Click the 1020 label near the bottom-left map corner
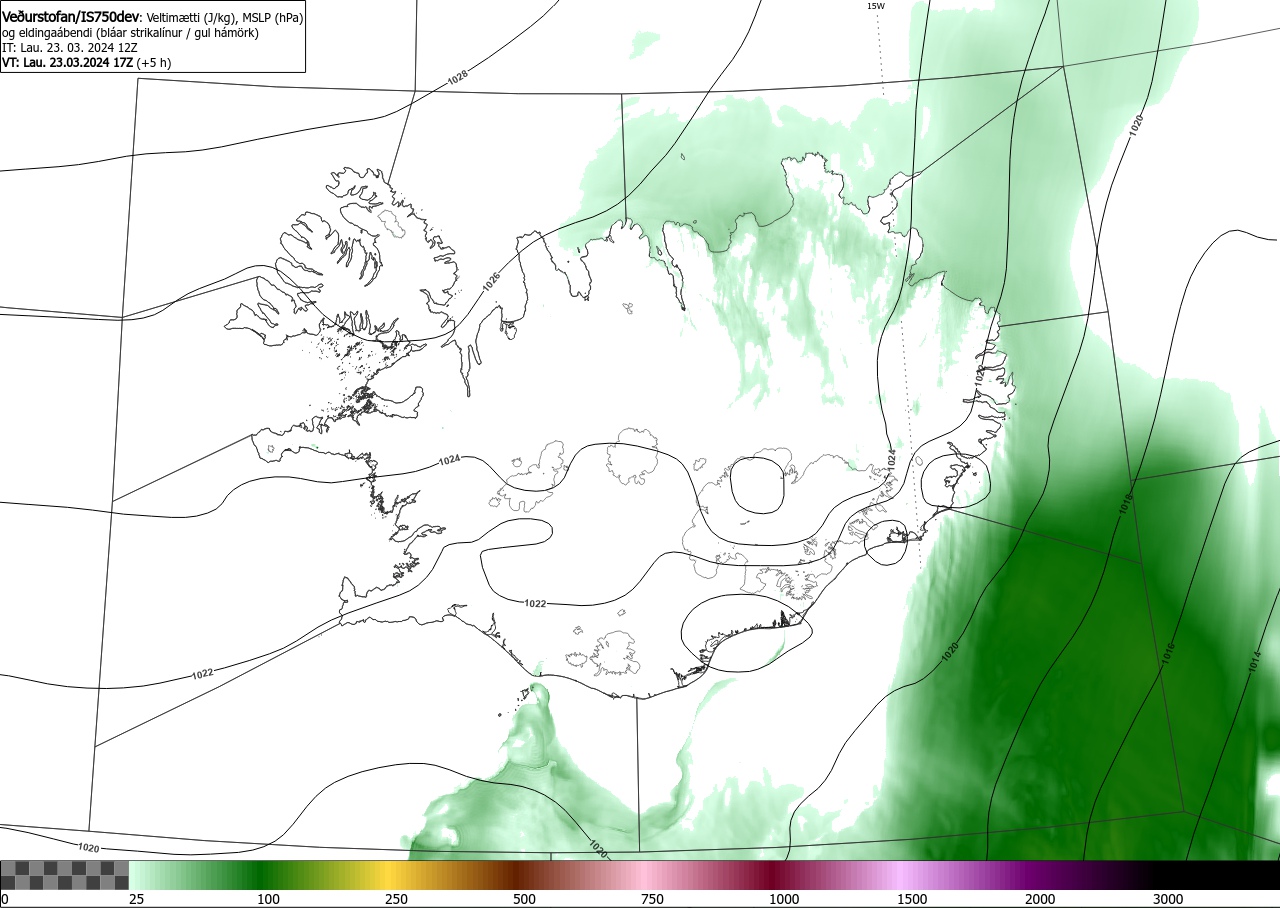The image size is (1280, 908). (88, 847)
